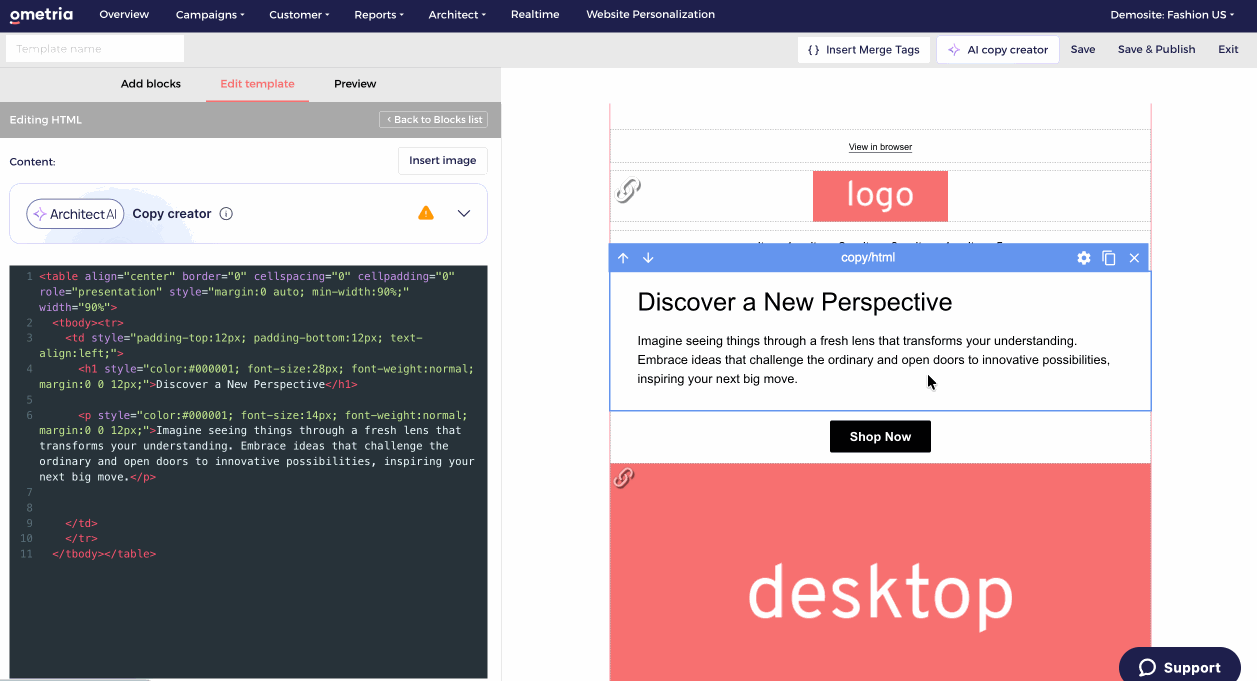Go to the Overview page
The width and height of the screenshot is (1257, 681).
[124, 15]
